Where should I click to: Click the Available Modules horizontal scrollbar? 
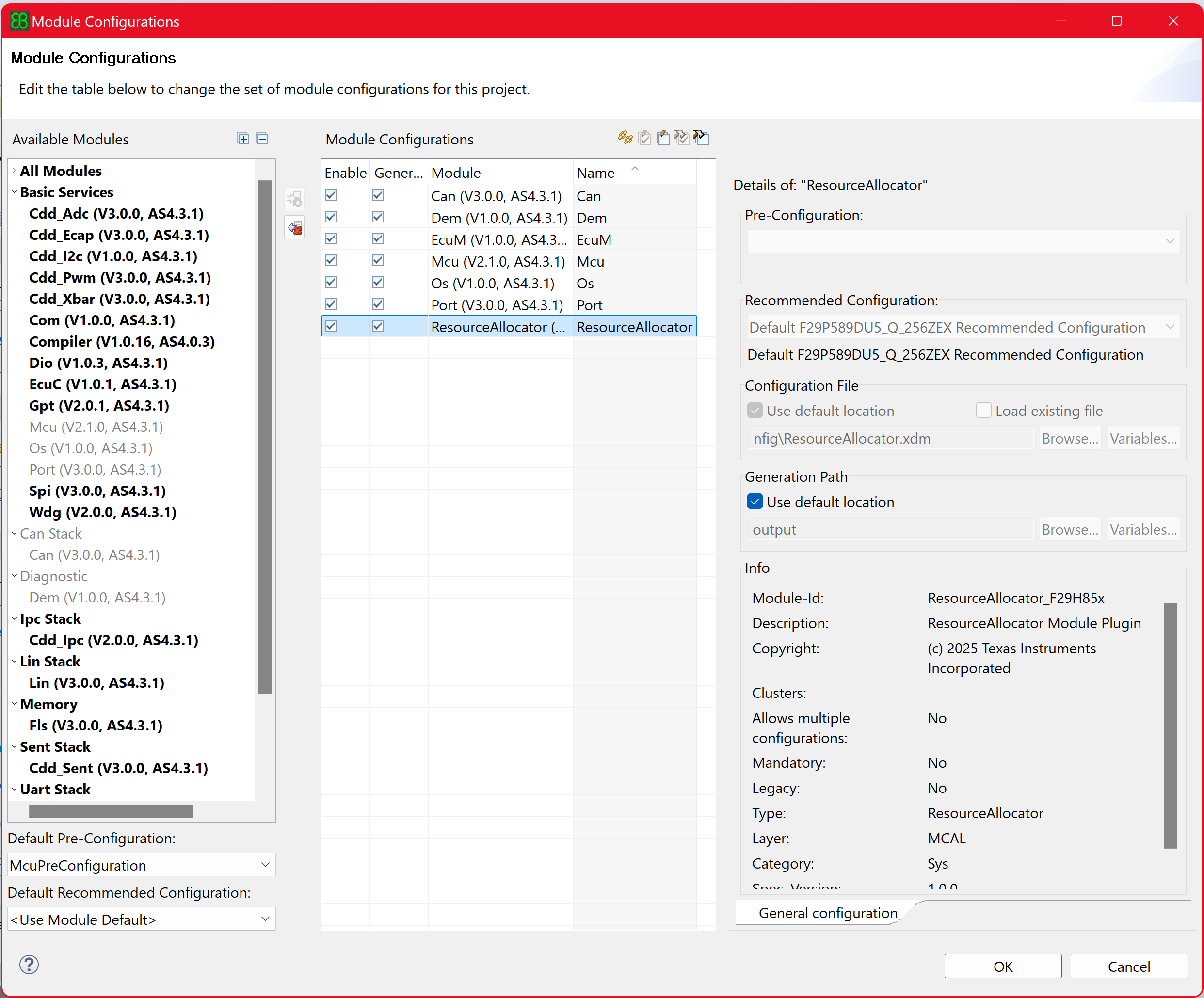[111, 810]
